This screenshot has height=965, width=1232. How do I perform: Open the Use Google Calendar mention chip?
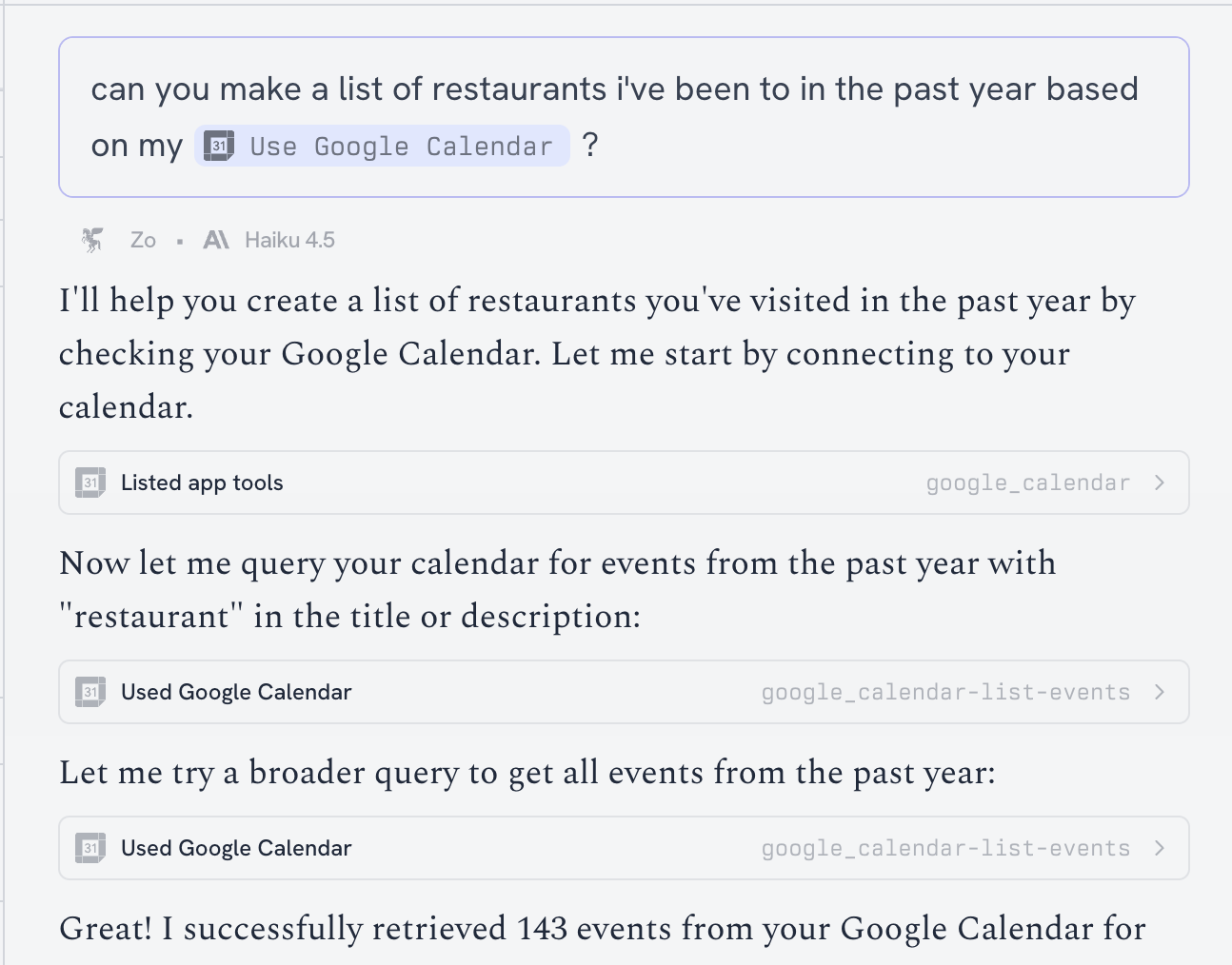[400, 146]
